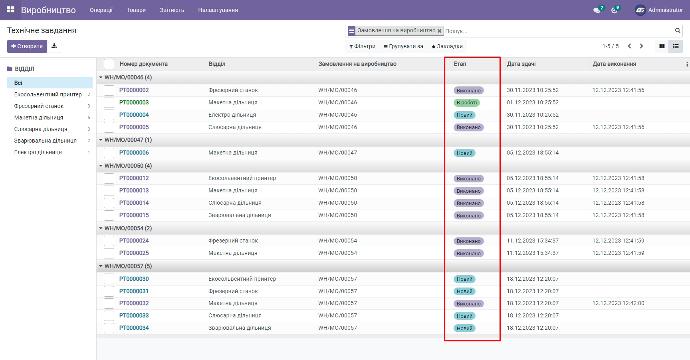
Task: Go to next page with pager arrow
Action: [641, 46]
